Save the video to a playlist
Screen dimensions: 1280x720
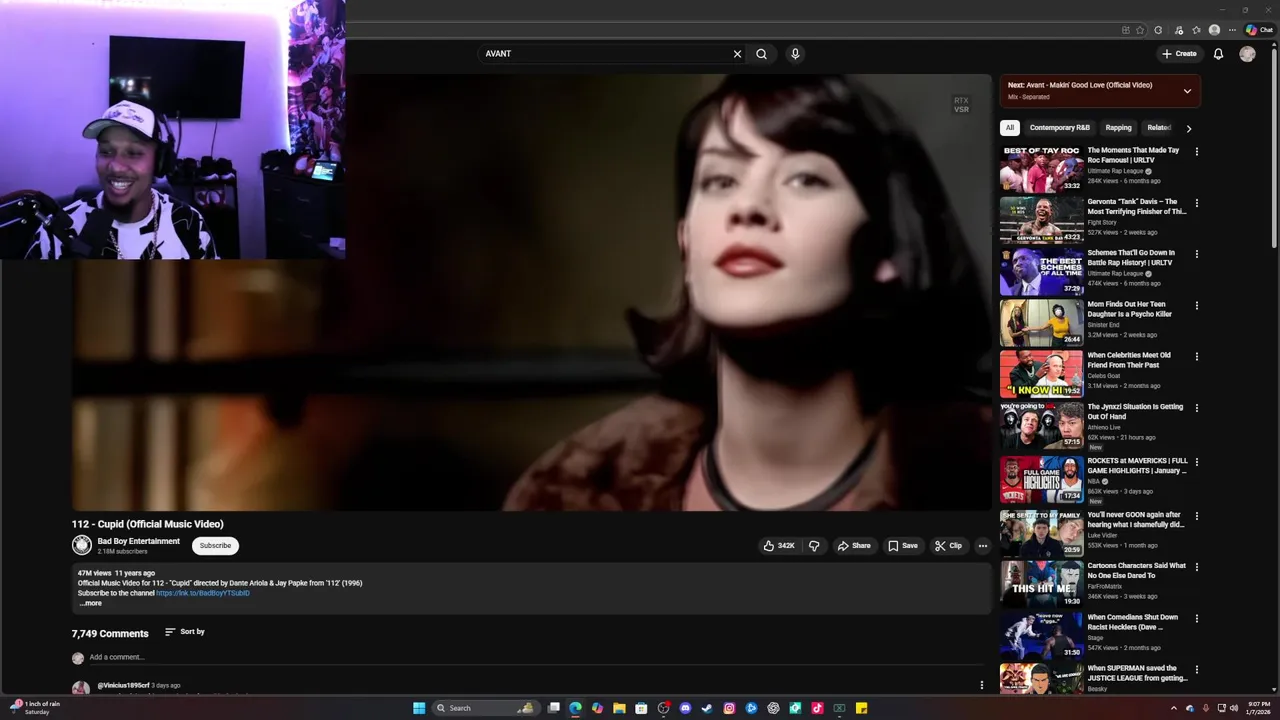[x=903, y=546]
